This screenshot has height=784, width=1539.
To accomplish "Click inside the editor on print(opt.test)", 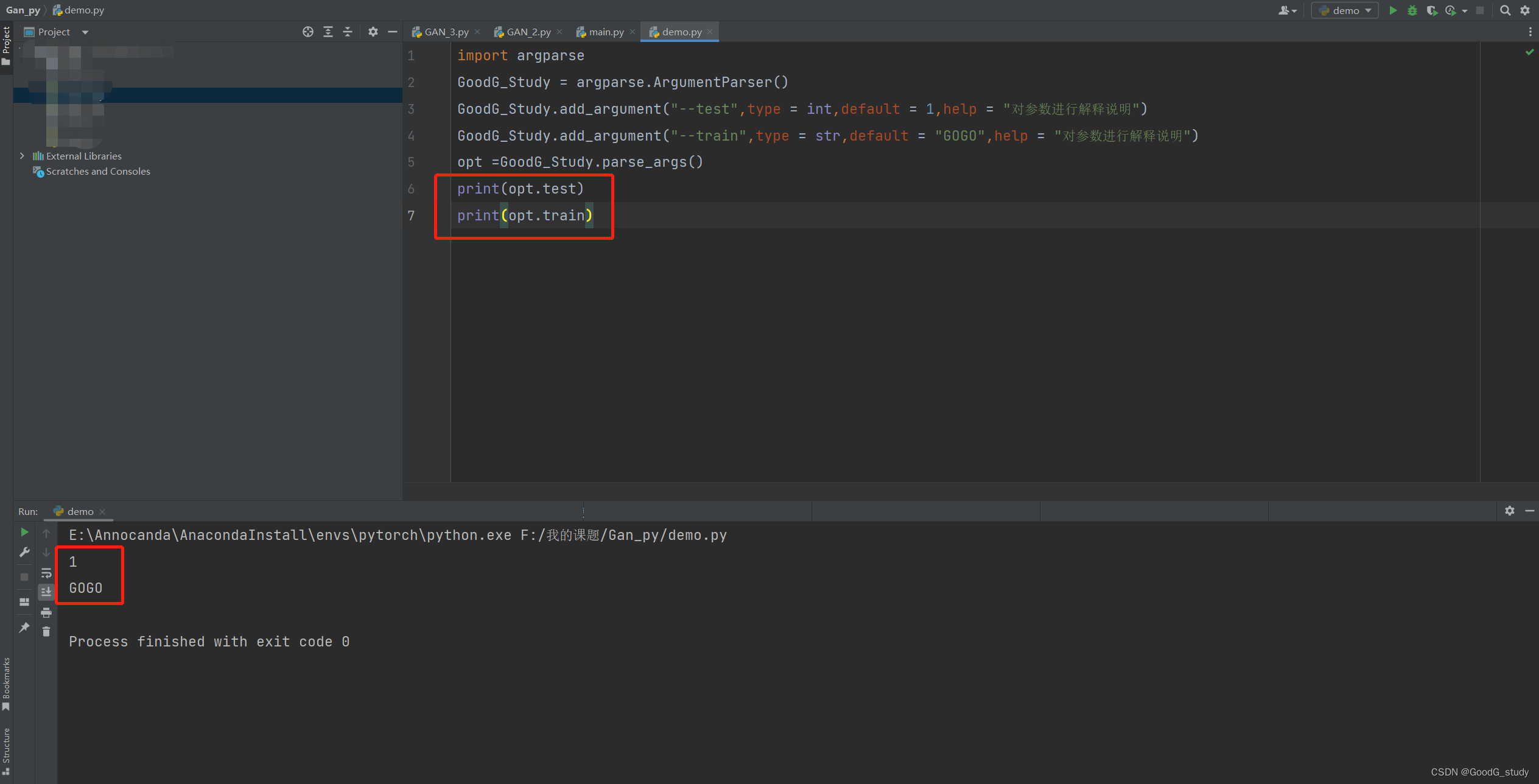I will tap(521, 189).
